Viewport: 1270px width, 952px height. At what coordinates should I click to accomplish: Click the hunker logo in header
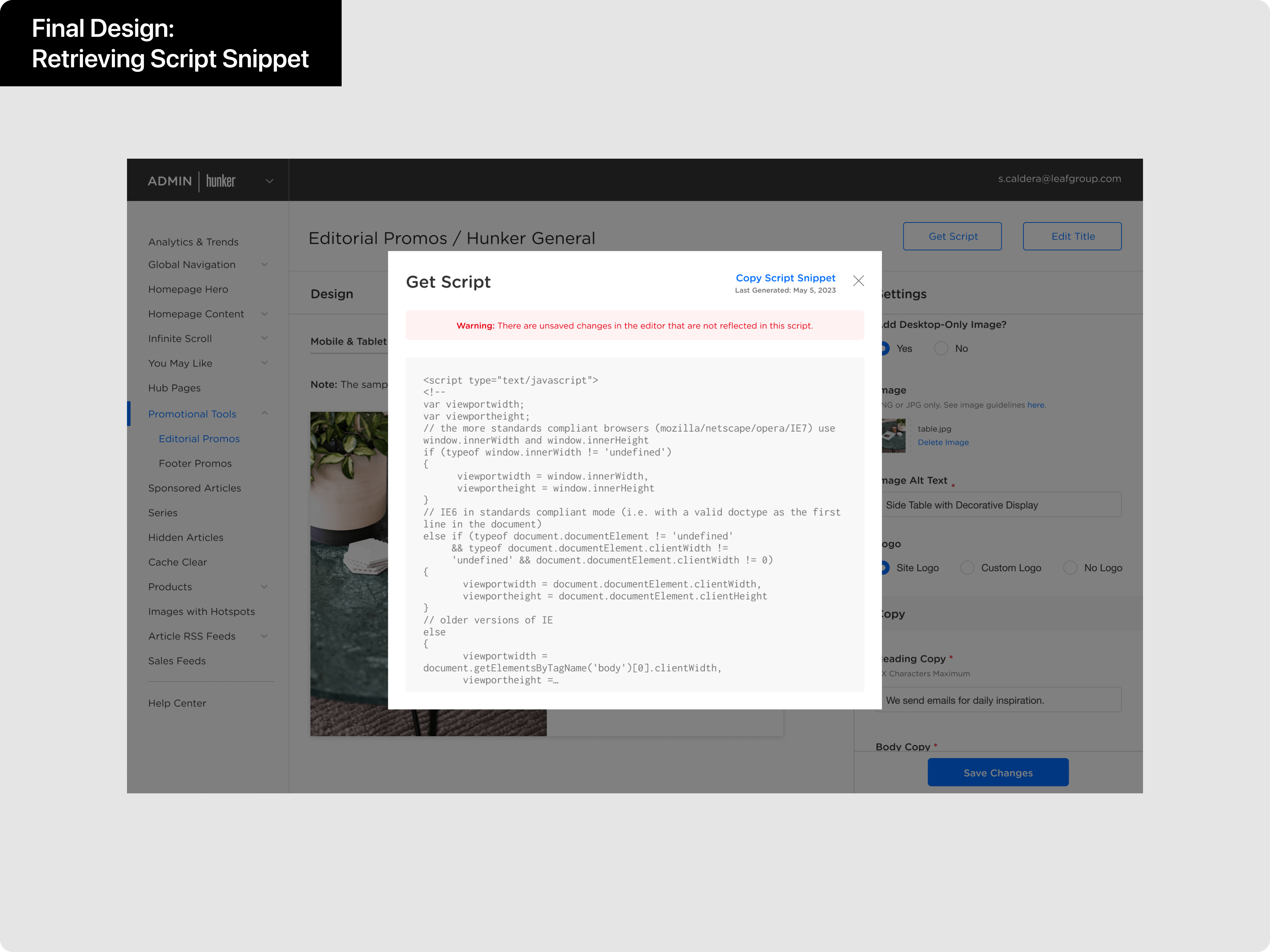coord(220,181)
